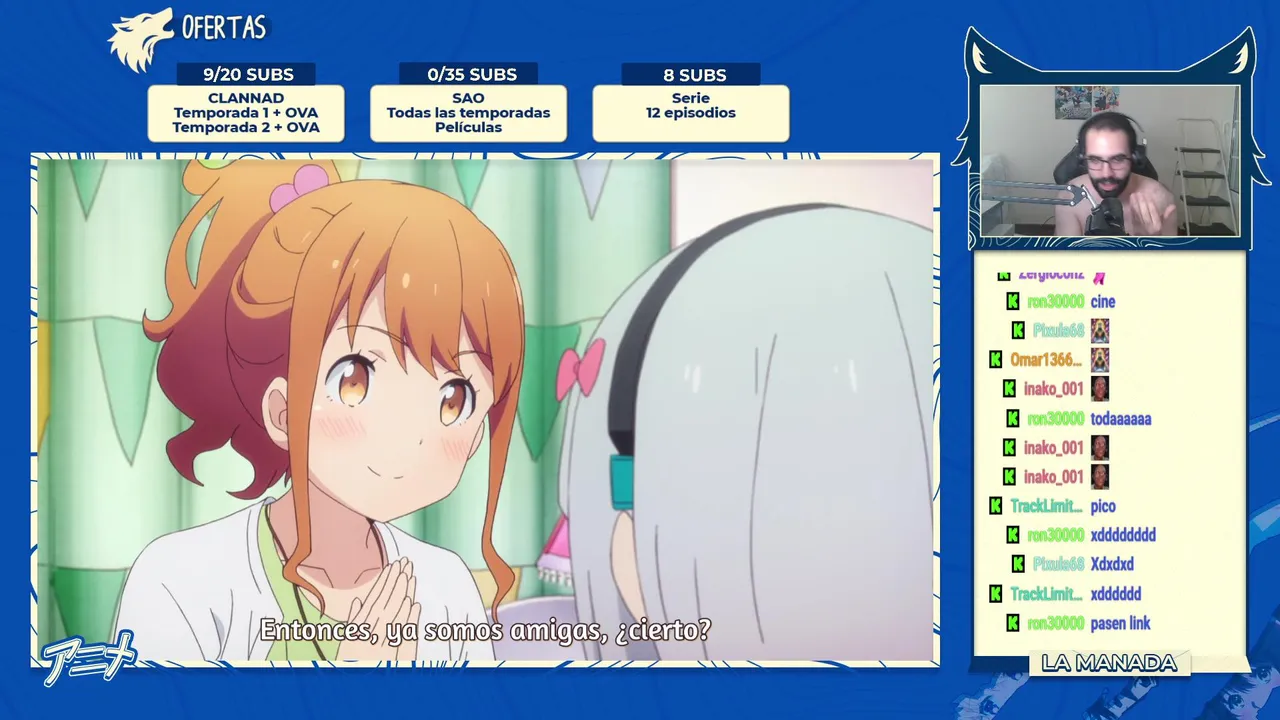Click the 8 SUBS goal label
Viewport: 1280px width, 720px height.
pyautogui.click(x=693, y=74)
